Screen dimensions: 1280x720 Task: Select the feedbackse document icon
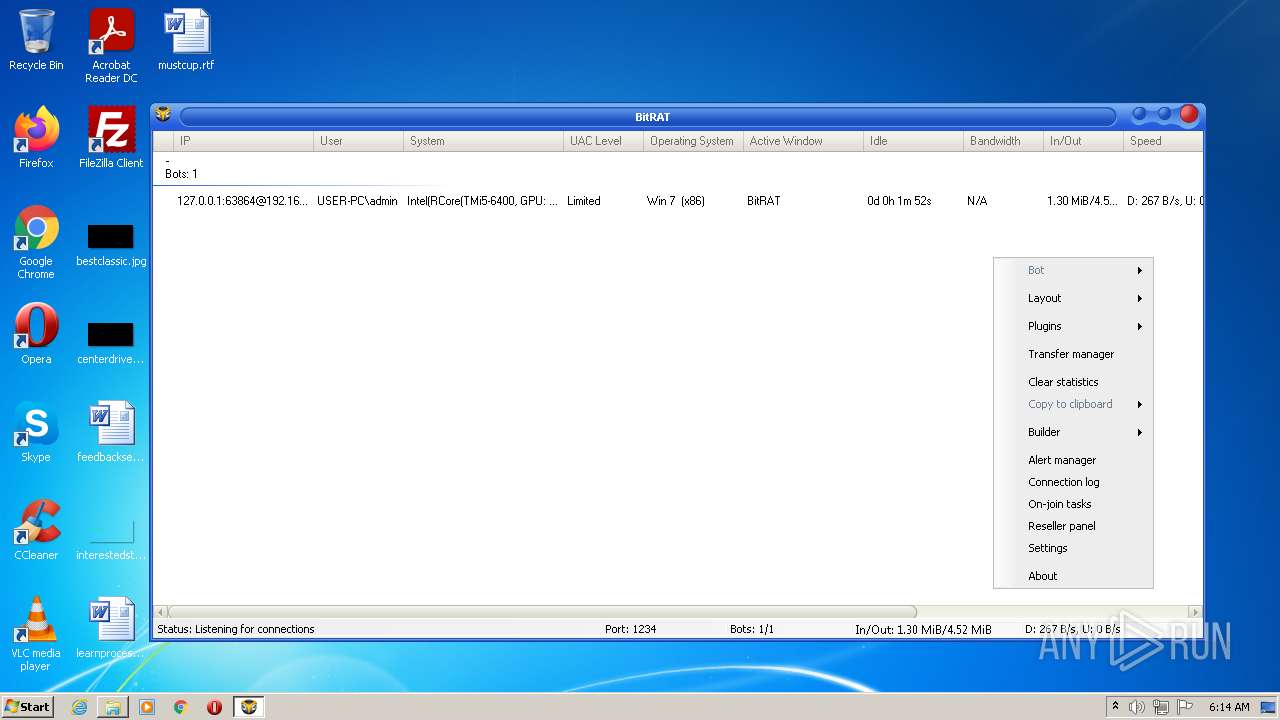pos(111,432)
